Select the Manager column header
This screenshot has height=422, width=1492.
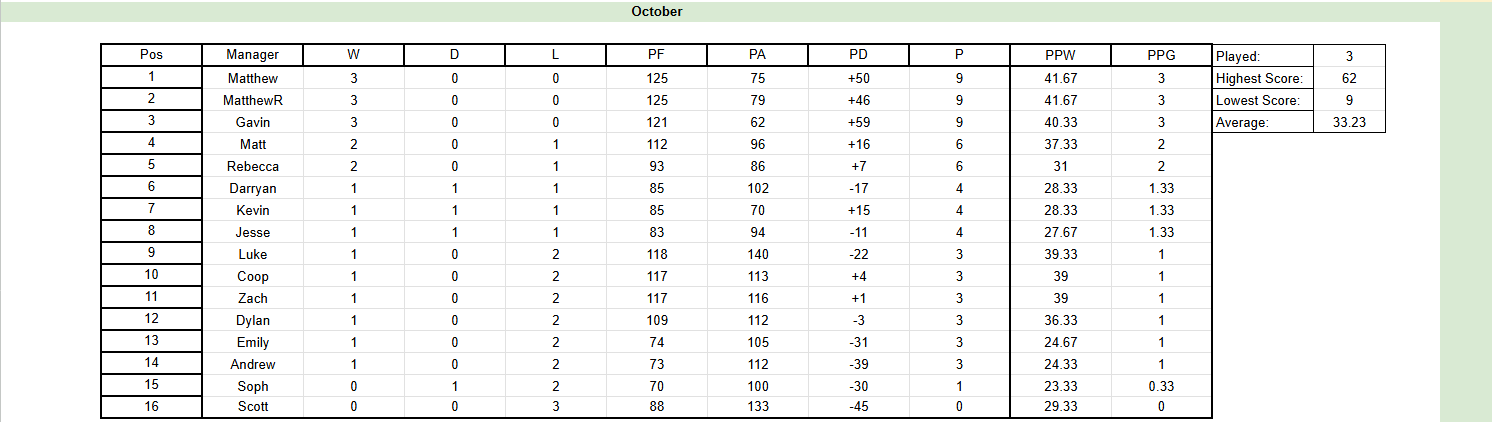[253, 55]
